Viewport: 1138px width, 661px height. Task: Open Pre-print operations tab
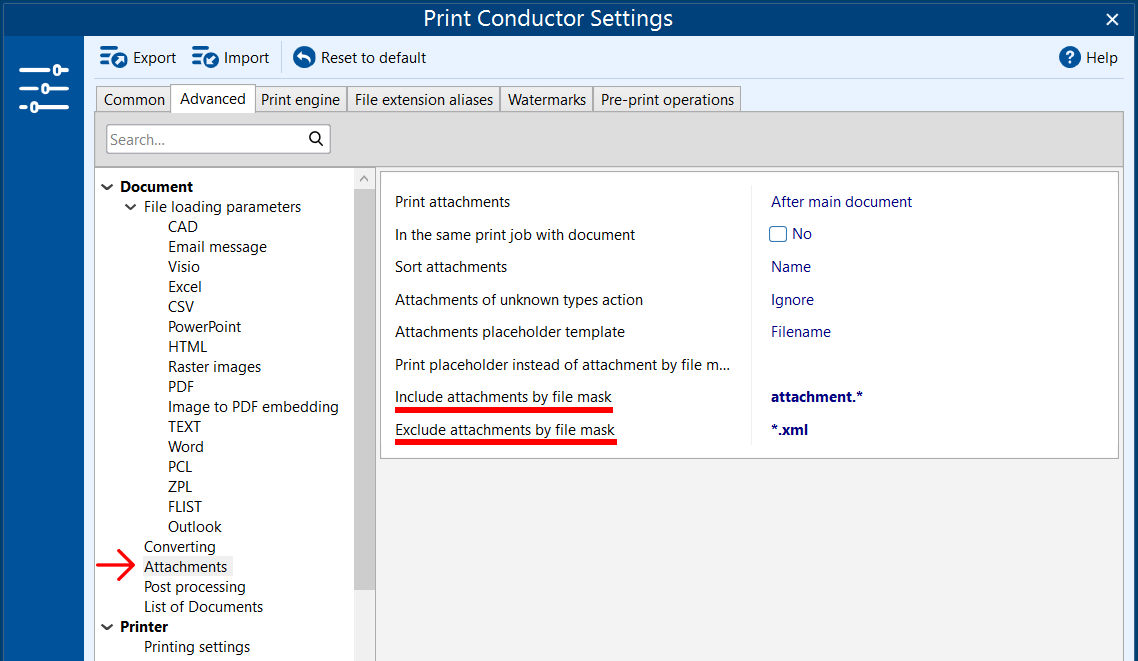point(667,99)
